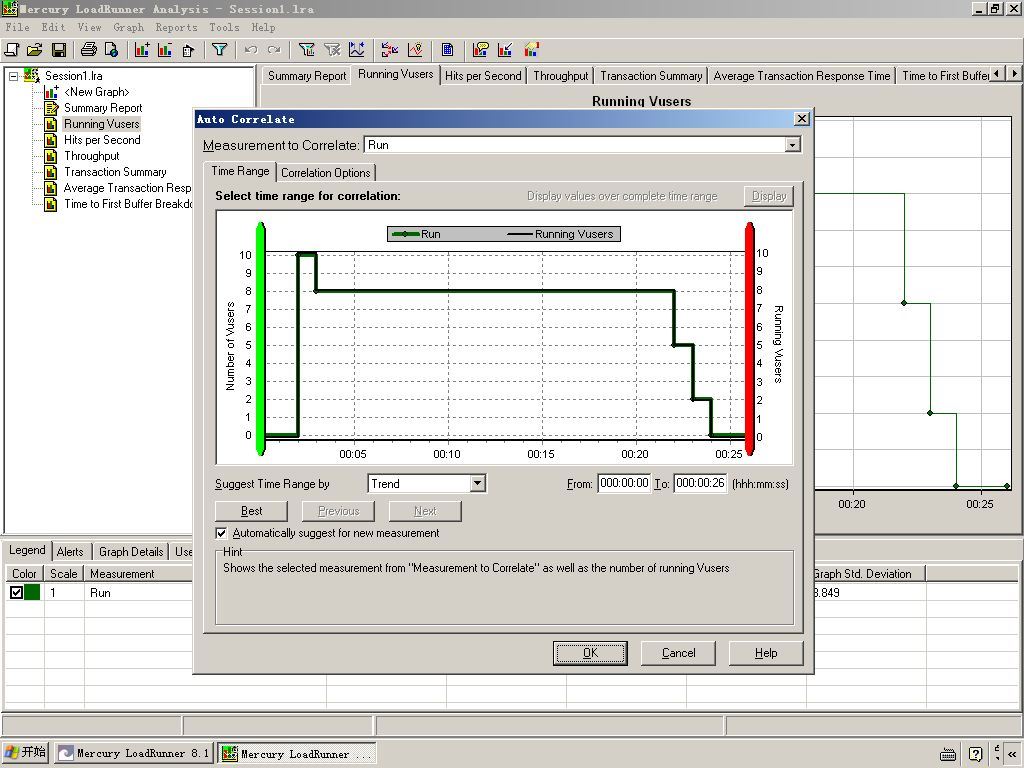Image resolution: width=1024 pixels, height=768 pixels.
Task: Select the Alerts tab in legend pane
Action: [x=70, y=552]
